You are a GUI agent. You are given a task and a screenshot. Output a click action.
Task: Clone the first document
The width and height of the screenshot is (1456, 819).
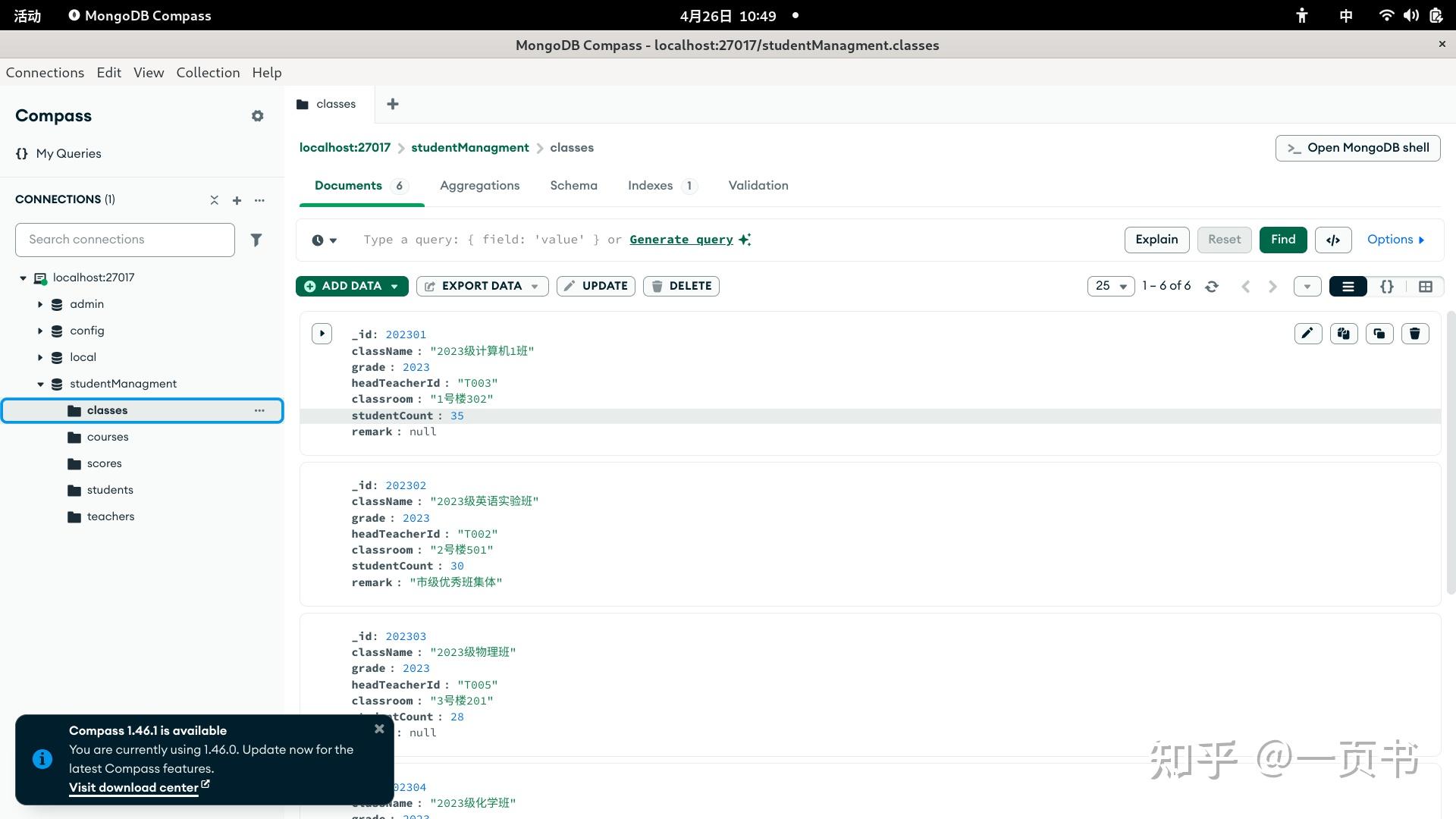[x=1379, y=334]
